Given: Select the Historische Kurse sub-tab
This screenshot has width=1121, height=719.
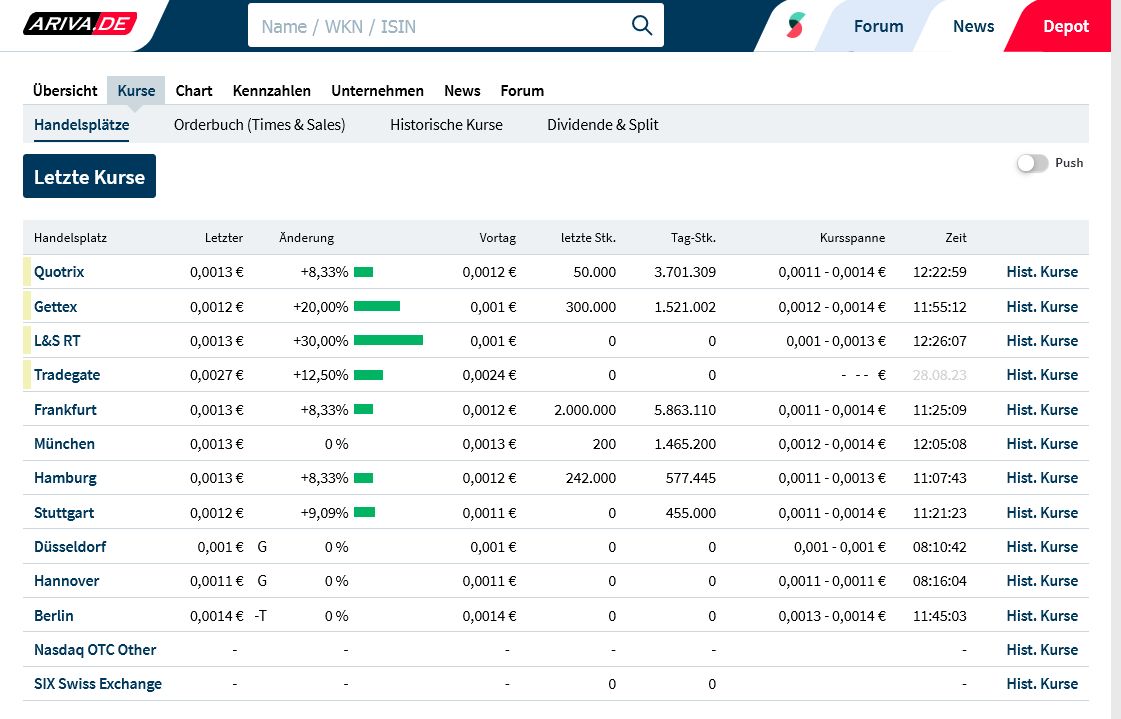Looking at the screenshot, I should click(x=446, y=125).
